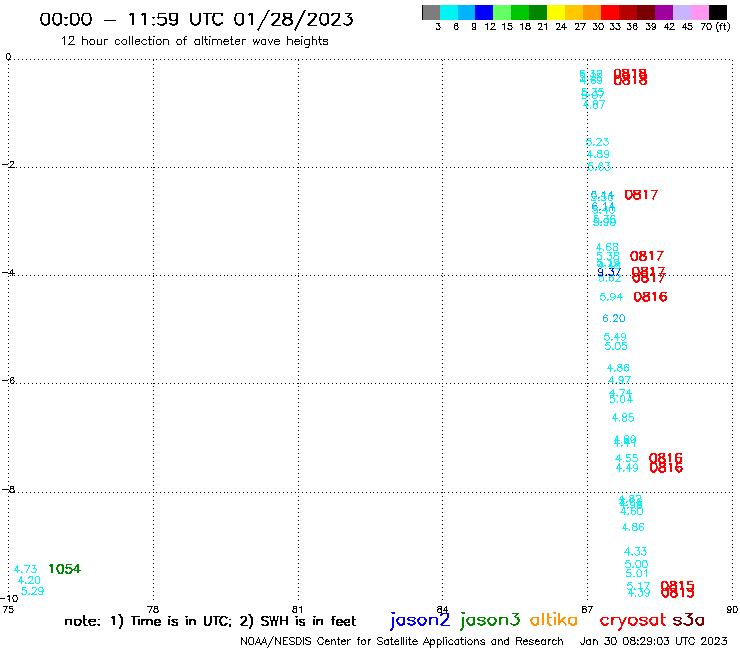Choose the cyan swatch in the color scale

(x=449, y=12)
